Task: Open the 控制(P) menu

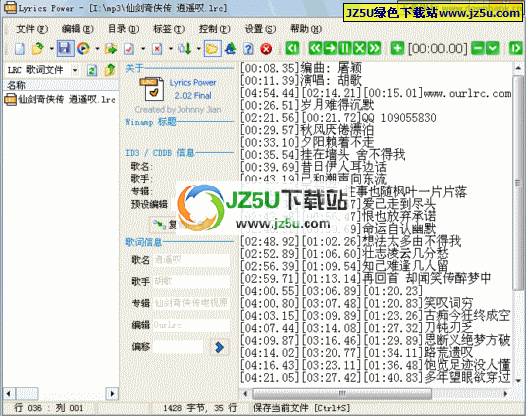Action: [214, 29]
